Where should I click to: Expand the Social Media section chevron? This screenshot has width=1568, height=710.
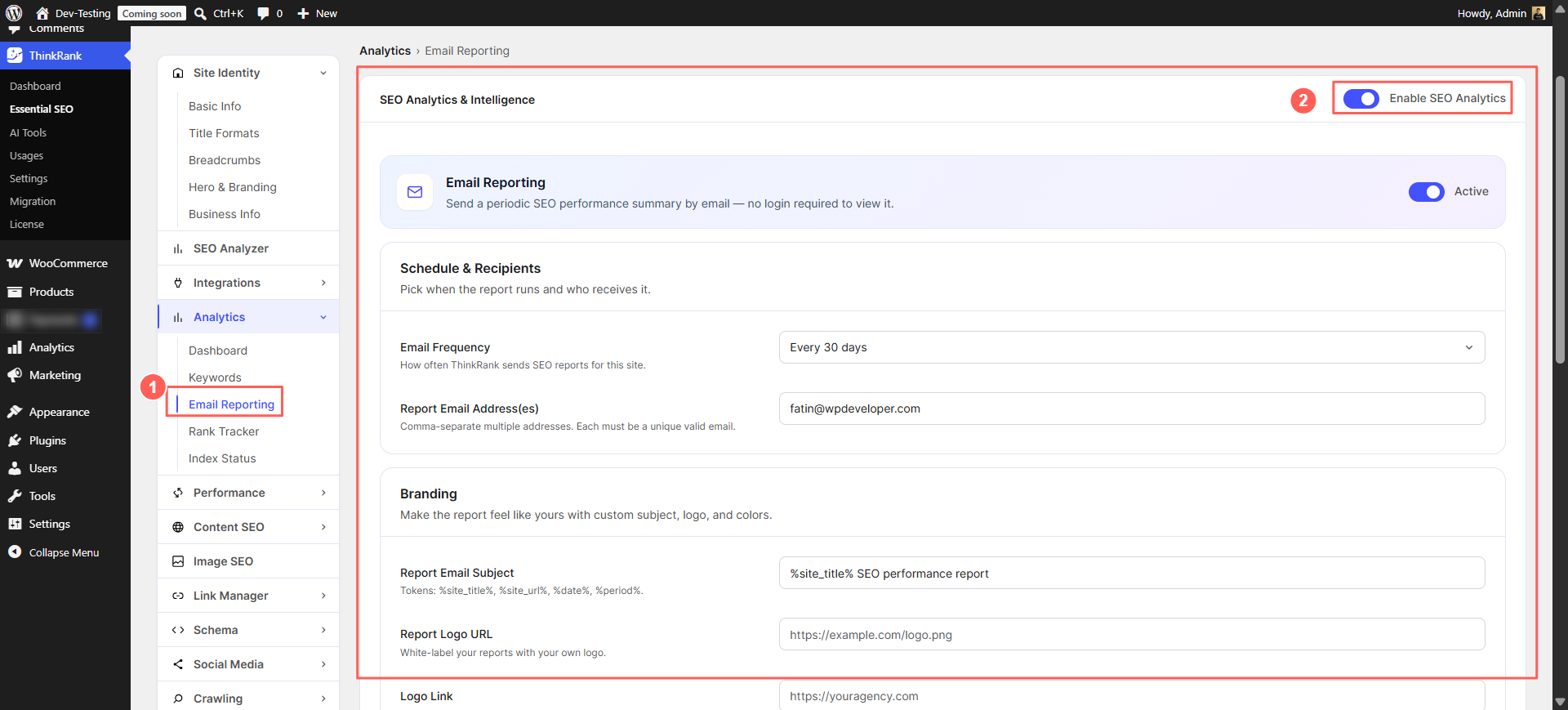(x=323, y=664)
